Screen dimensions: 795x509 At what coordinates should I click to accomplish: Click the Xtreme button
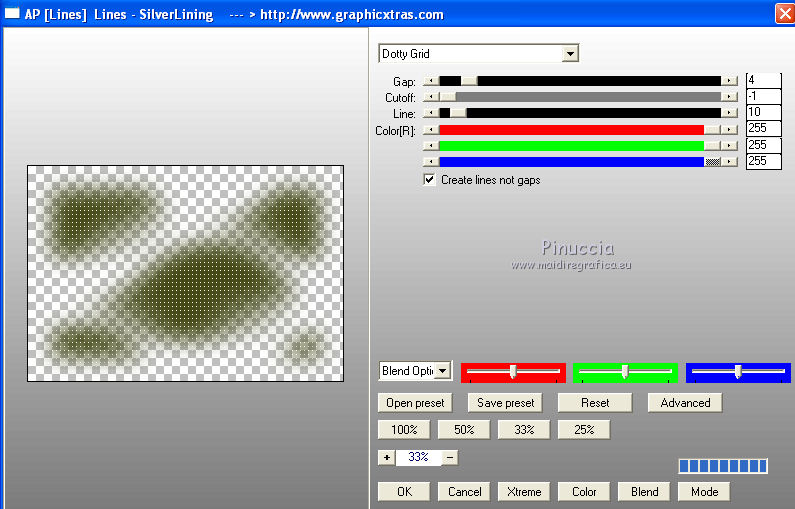click(x=524, y=492)
